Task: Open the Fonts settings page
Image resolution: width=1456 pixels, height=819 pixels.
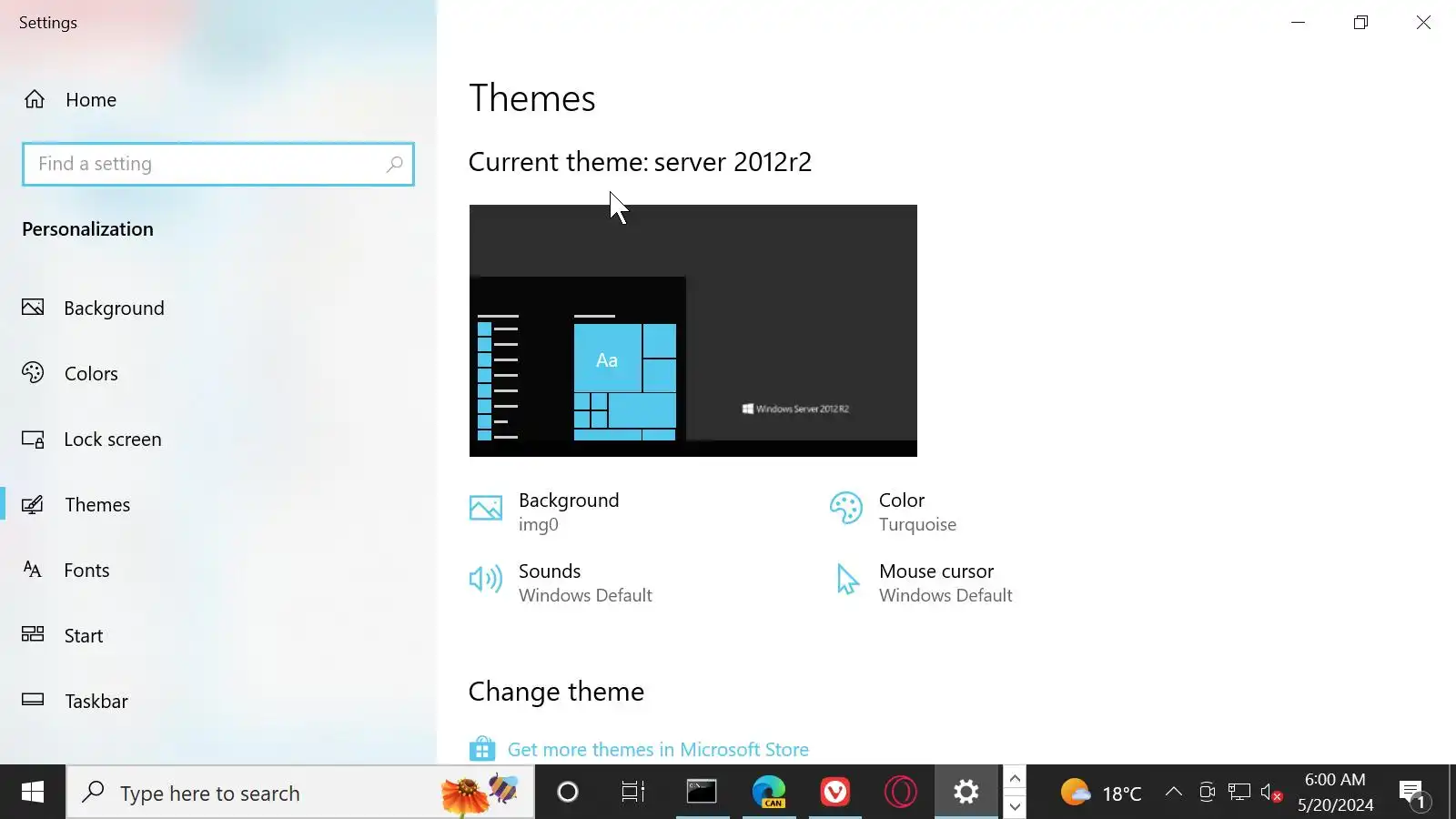Action: pyautogui.click(x=218, y=570)
